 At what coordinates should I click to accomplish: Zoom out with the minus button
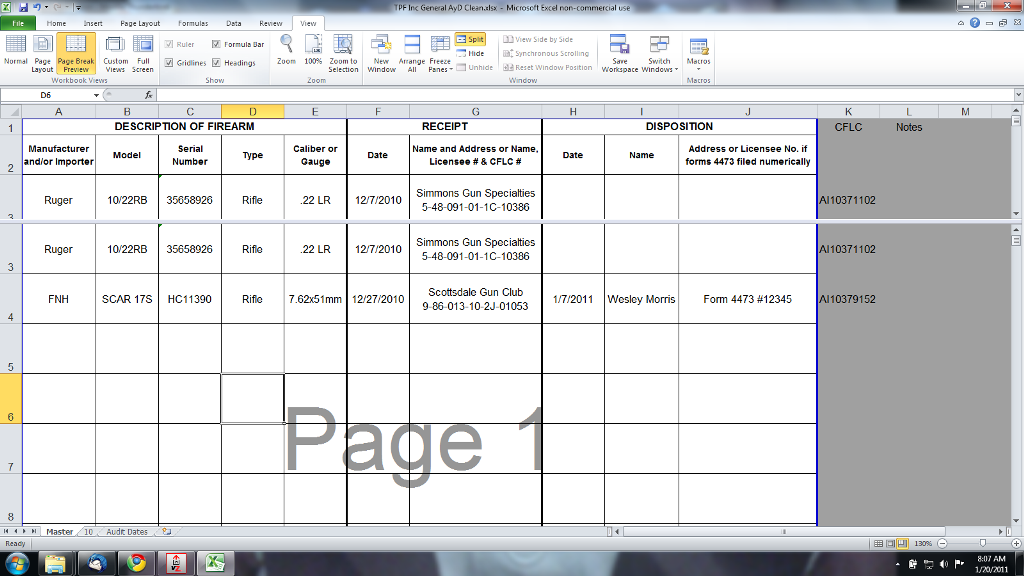942,543
